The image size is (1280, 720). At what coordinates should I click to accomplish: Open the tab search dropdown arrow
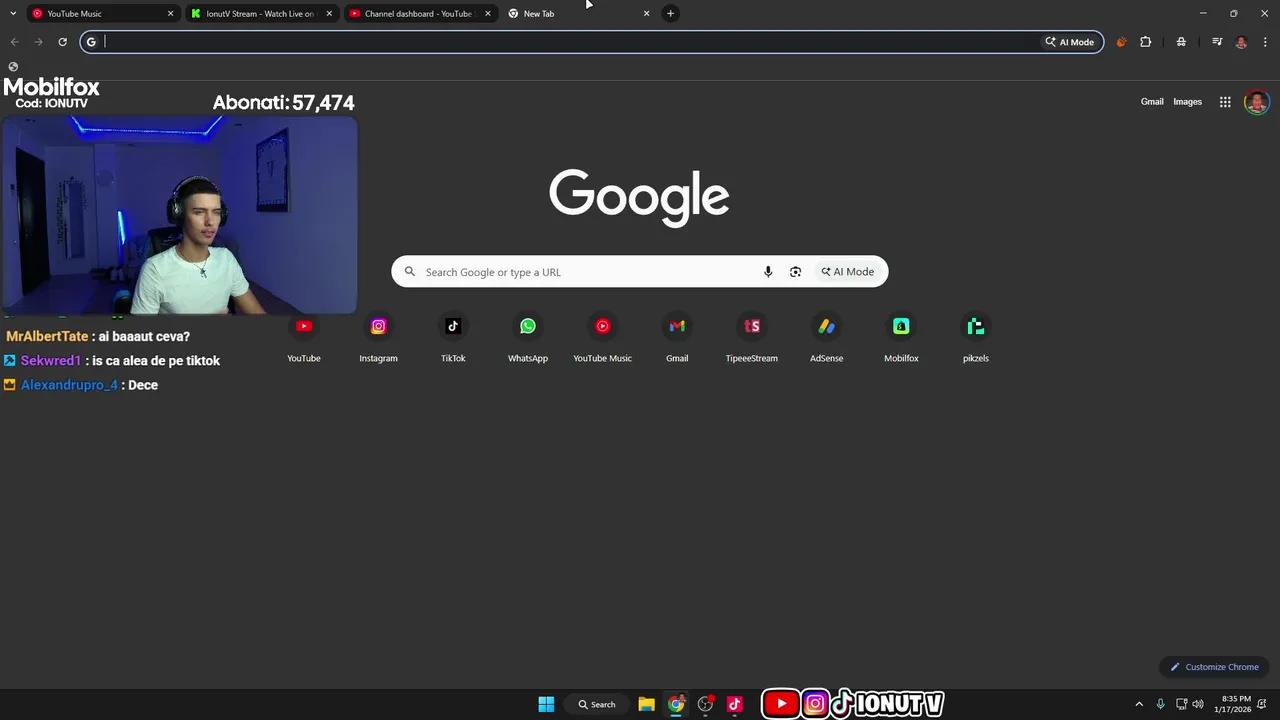(x=13, y=13)
